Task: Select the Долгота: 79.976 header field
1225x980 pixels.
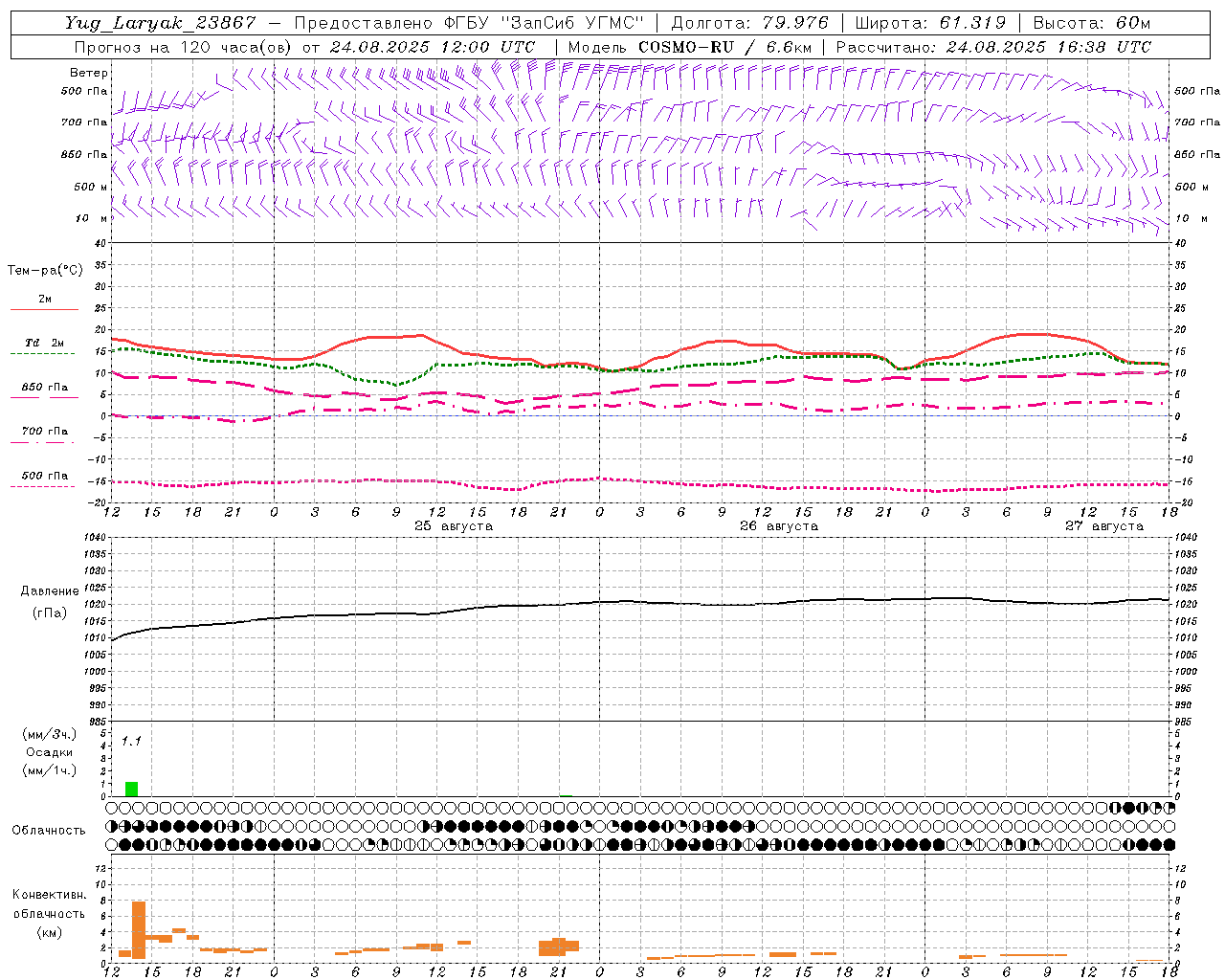Action: coord(751,24)
